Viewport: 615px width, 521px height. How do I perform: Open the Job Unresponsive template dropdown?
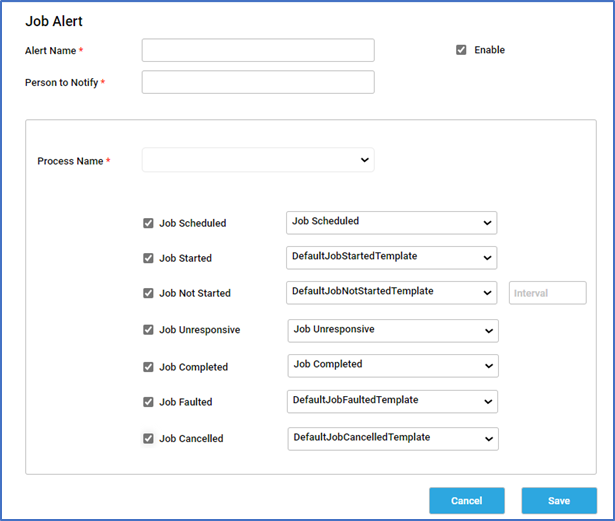click(393, 331)
